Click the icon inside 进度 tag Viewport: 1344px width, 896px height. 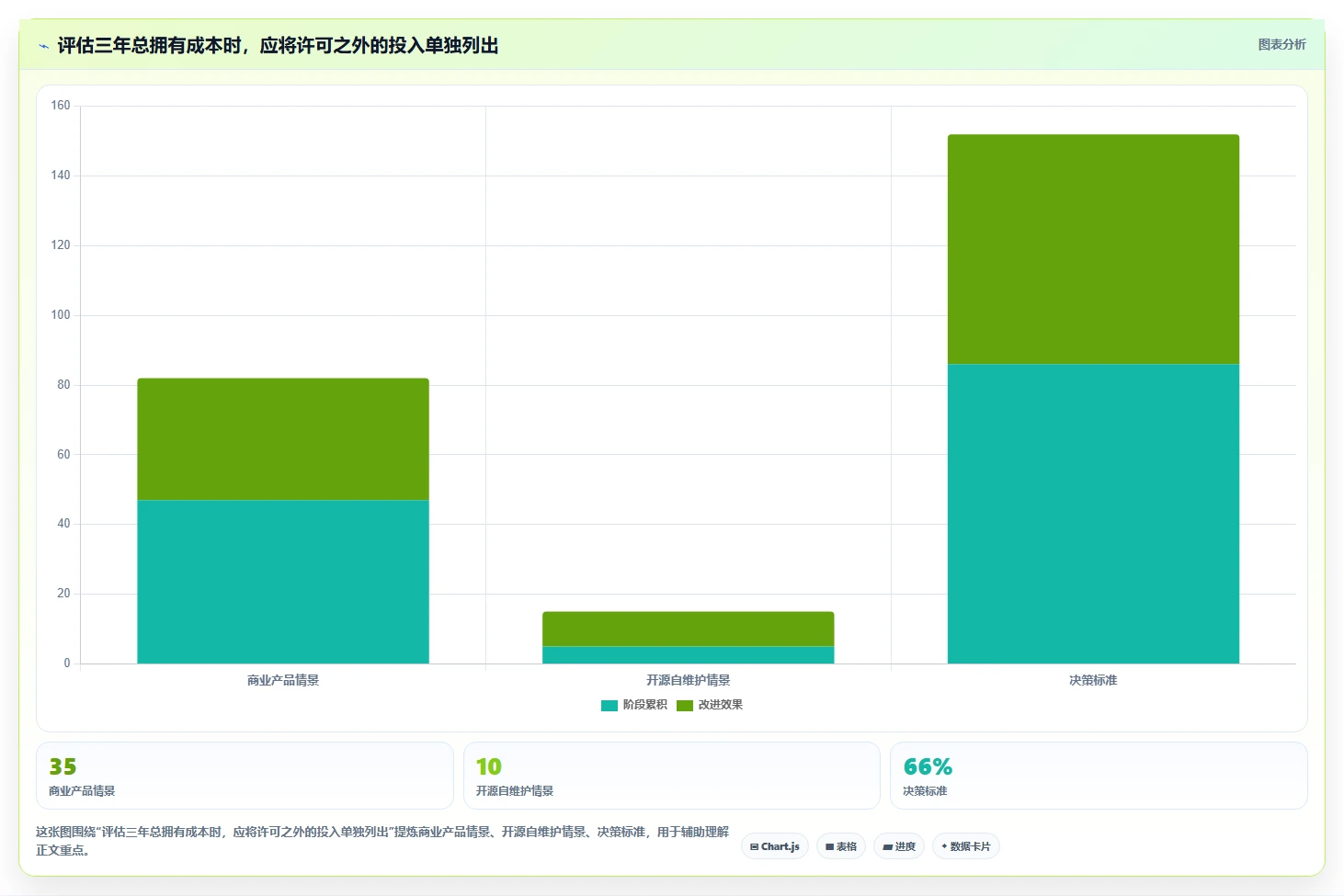887,847
